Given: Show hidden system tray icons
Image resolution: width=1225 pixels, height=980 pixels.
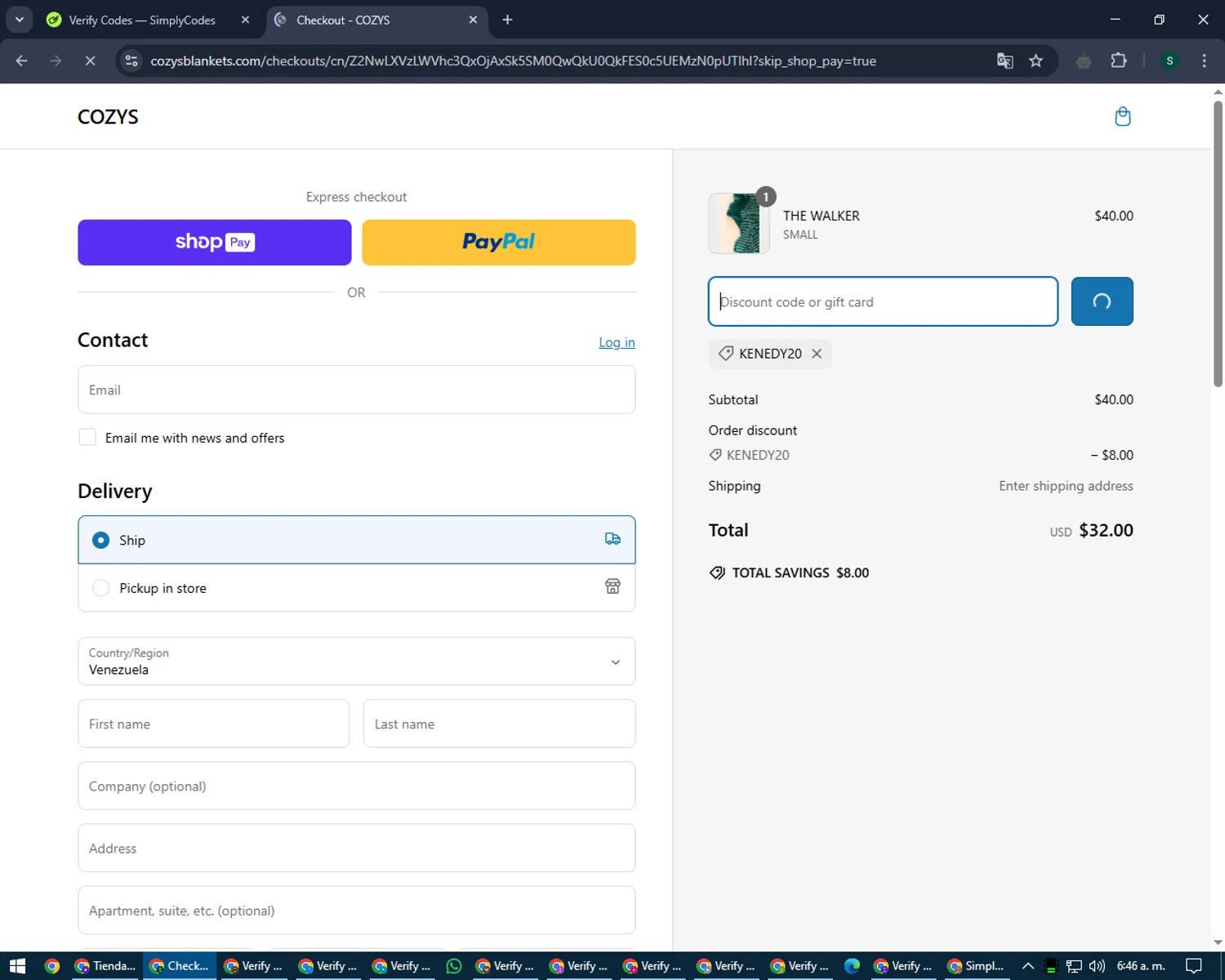Looking at the screenshot, I should pyautogui.click(x=1028, y=966).
